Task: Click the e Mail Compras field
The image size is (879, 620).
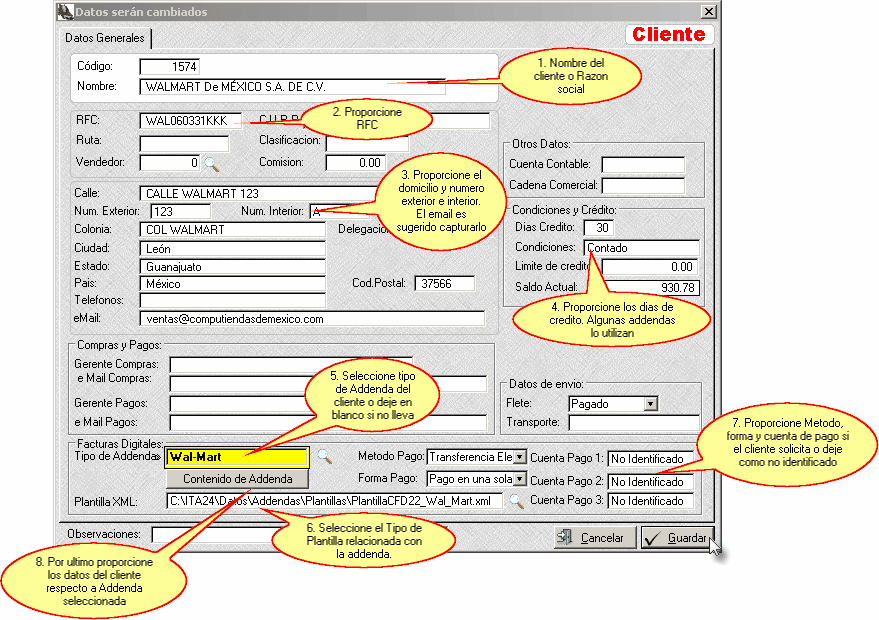Action: point(328,383)
